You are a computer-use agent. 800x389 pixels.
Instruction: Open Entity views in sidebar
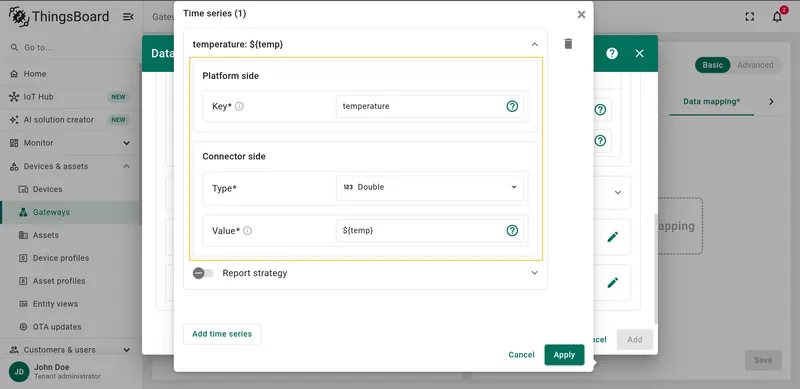coord(70,304)
